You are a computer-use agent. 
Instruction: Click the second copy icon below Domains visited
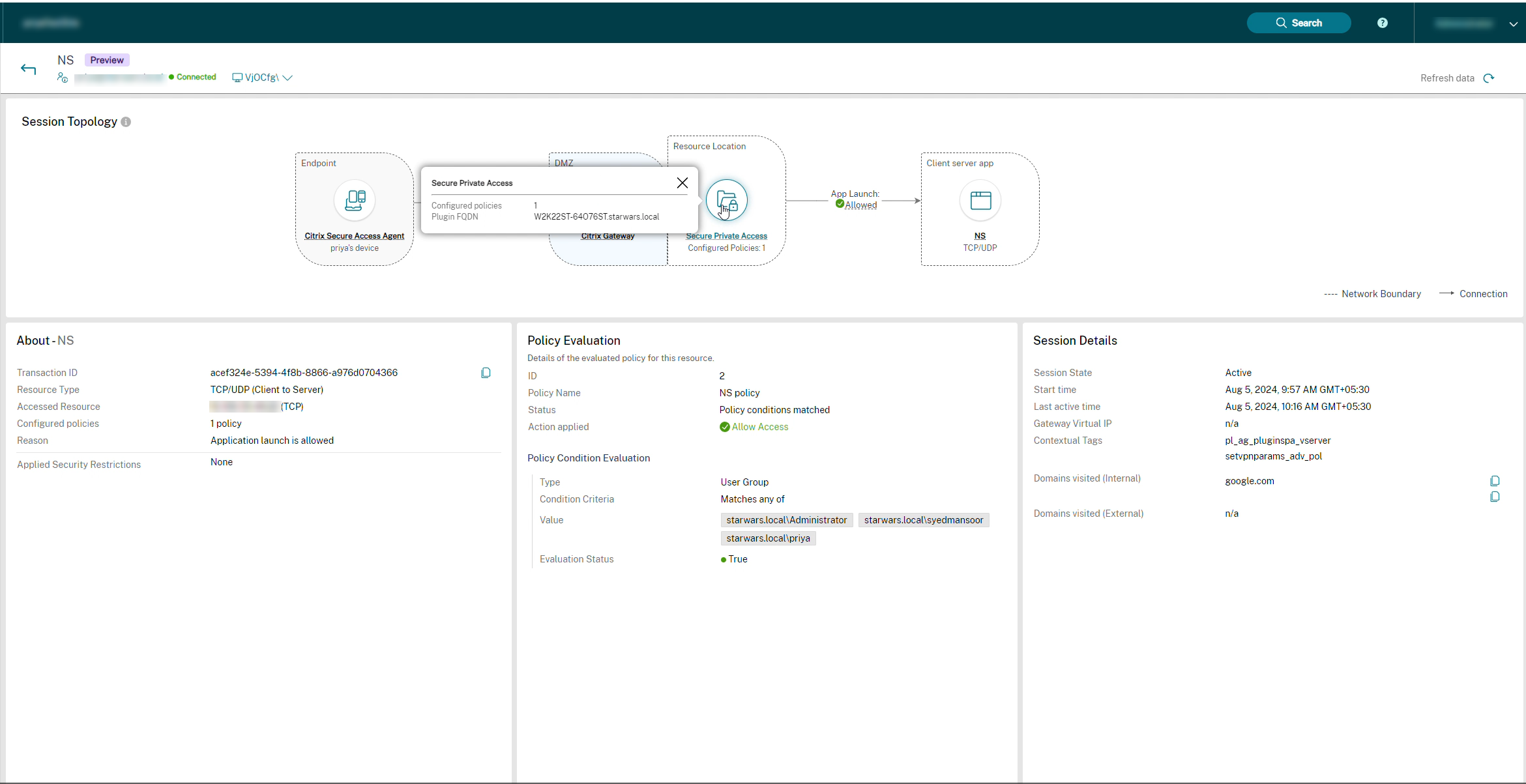(1495, 496)
